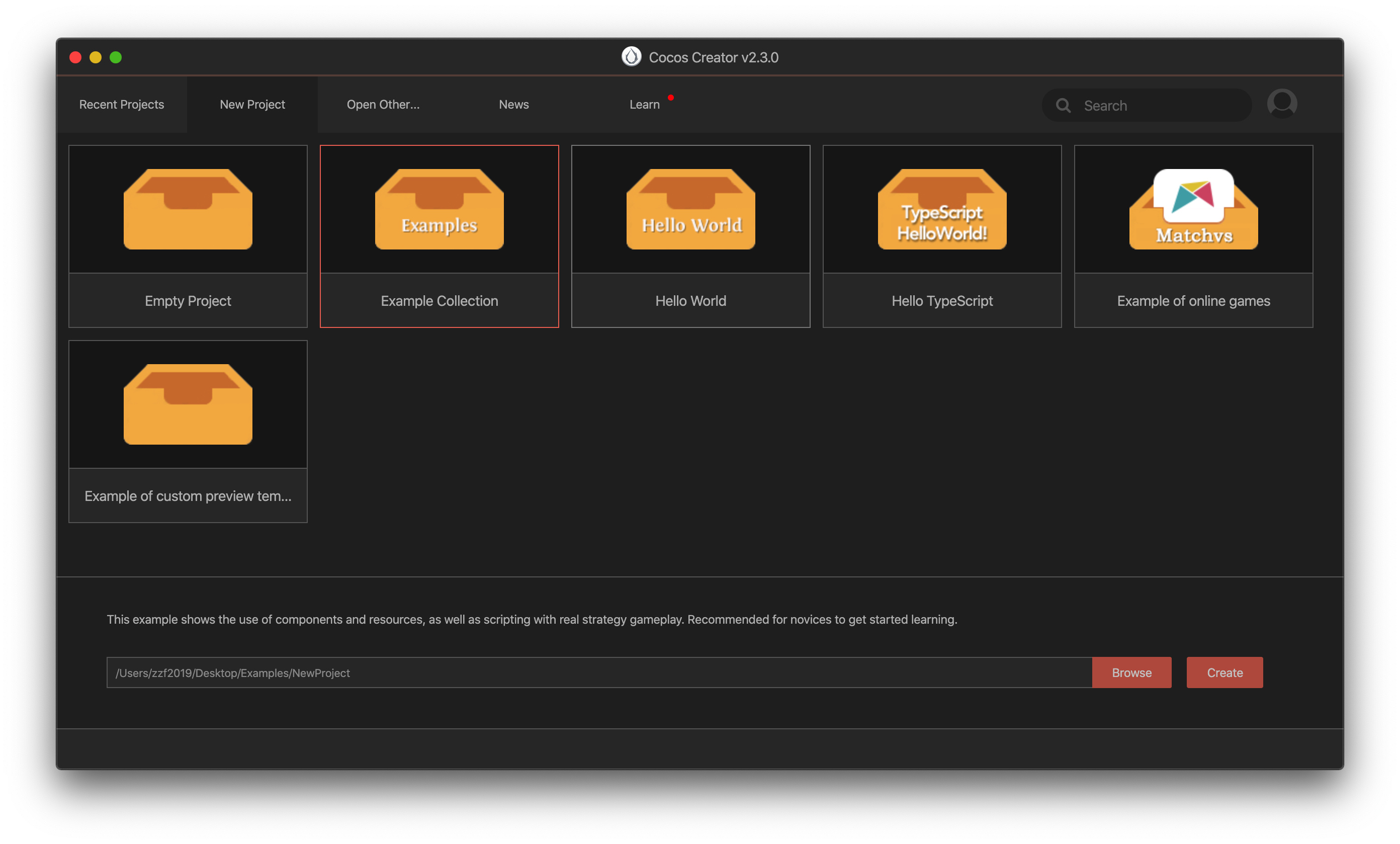1400x844 pixels.
Task: Click the Example of online games label
Action: click(x=1194, y=301)
